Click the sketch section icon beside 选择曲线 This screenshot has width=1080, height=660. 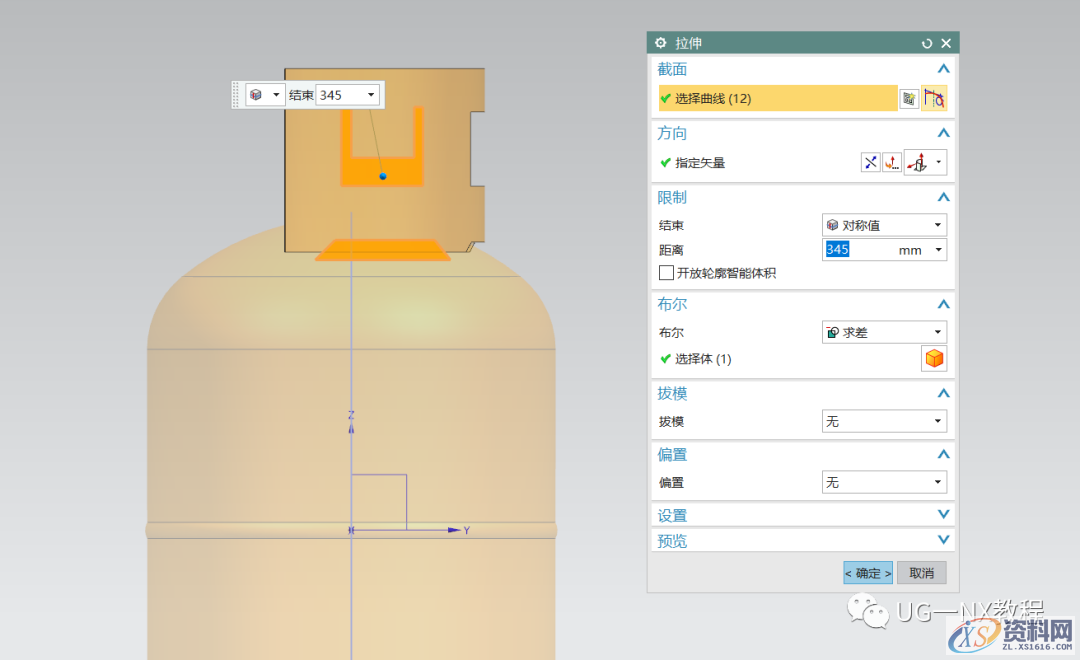click(x=909, y=98)
